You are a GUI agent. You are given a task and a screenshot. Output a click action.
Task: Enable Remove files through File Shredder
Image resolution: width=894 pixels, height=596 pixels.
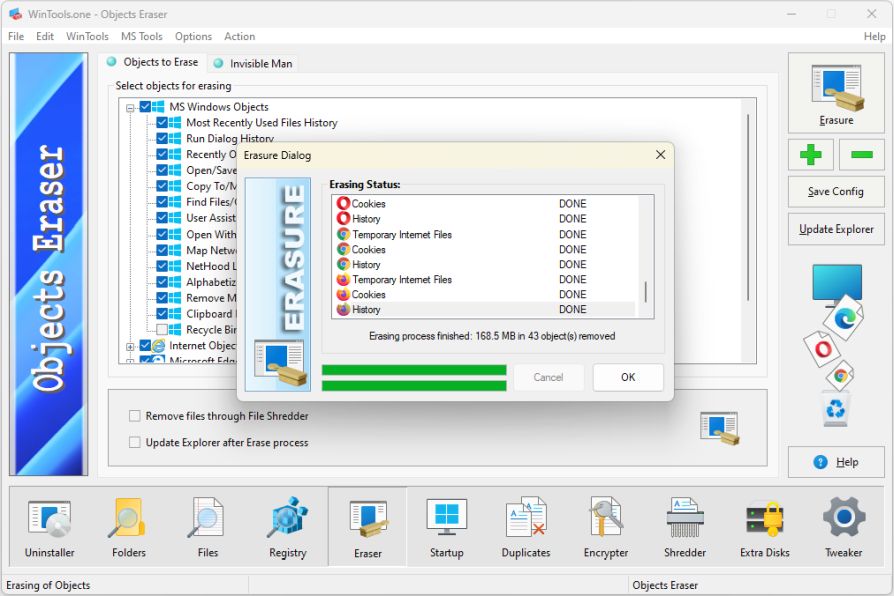(135, 416)
